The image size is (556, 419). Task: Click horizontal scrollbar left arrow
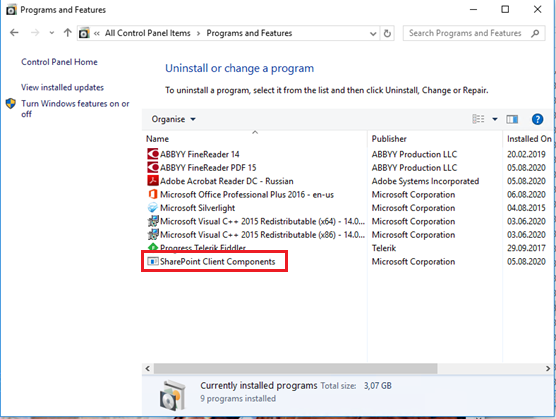point(148,369)
